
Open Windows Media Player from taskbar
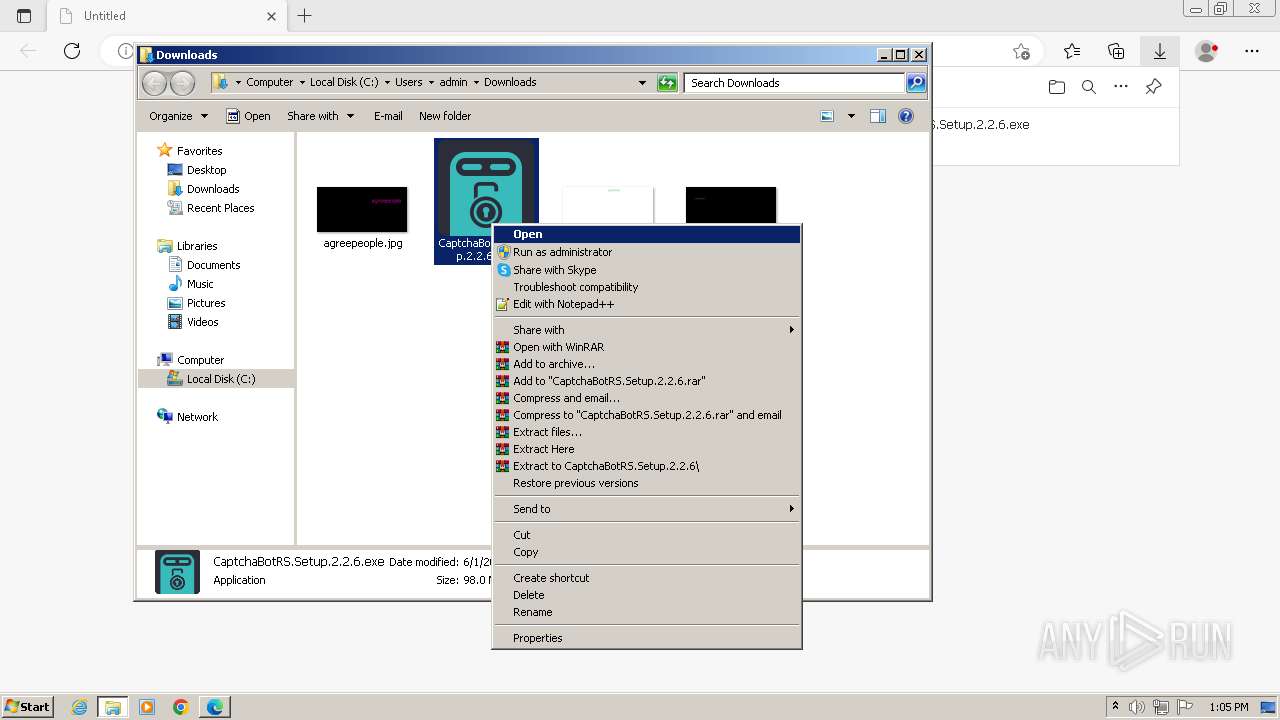tap(147, 707)
